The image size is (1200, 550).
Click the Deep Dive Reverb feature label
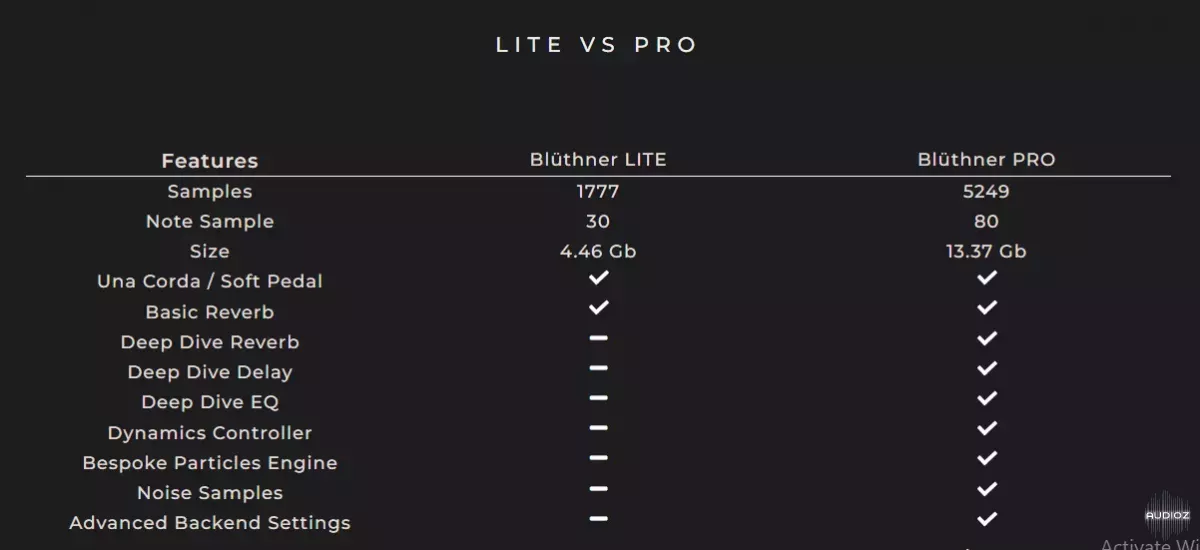pyautogui.click(x=210, y=342)
